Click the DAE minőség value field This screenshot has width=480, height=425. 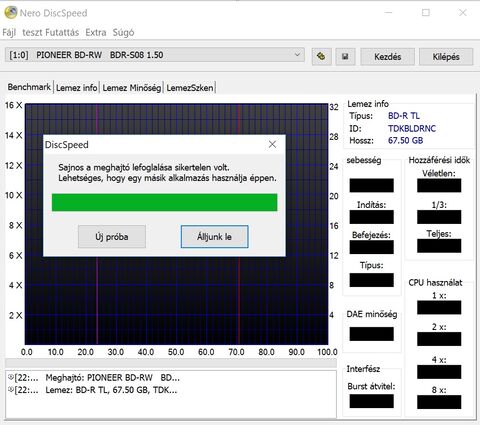[x=371, y=334]
